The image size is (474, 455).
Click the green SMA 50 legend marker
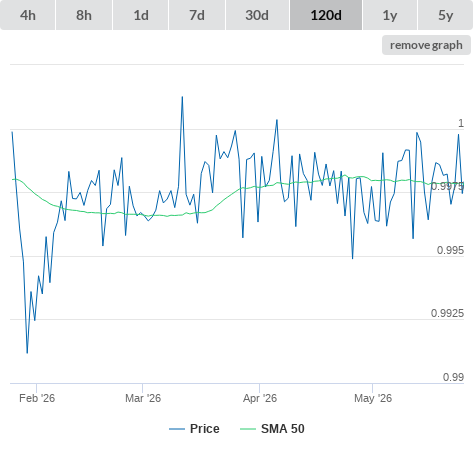(x=248, y=429)
